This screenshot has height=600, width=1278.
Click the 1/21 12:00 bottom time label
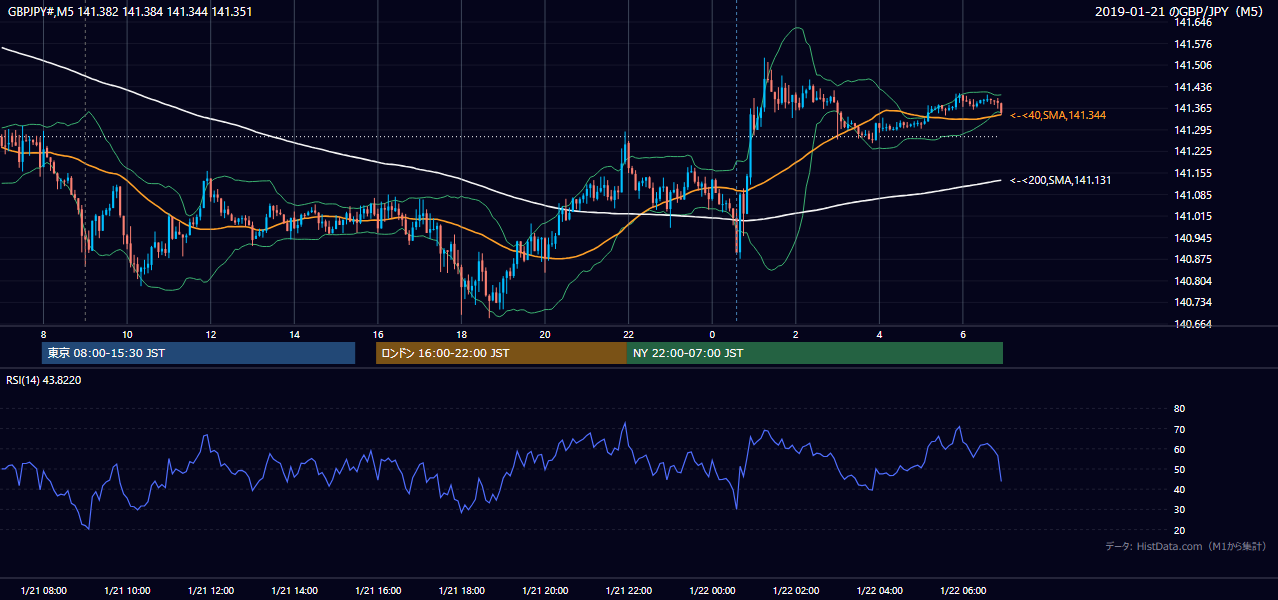210,591
